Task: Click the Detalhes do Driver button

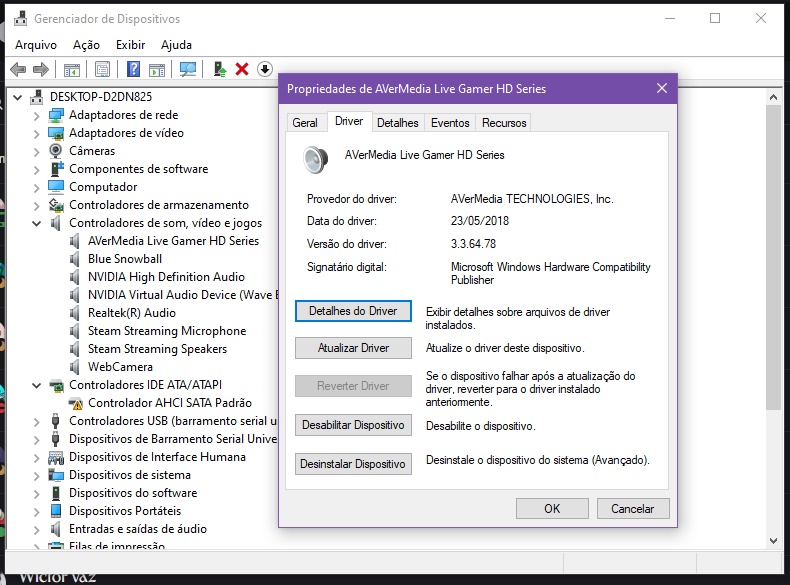Action: (353, 311)
